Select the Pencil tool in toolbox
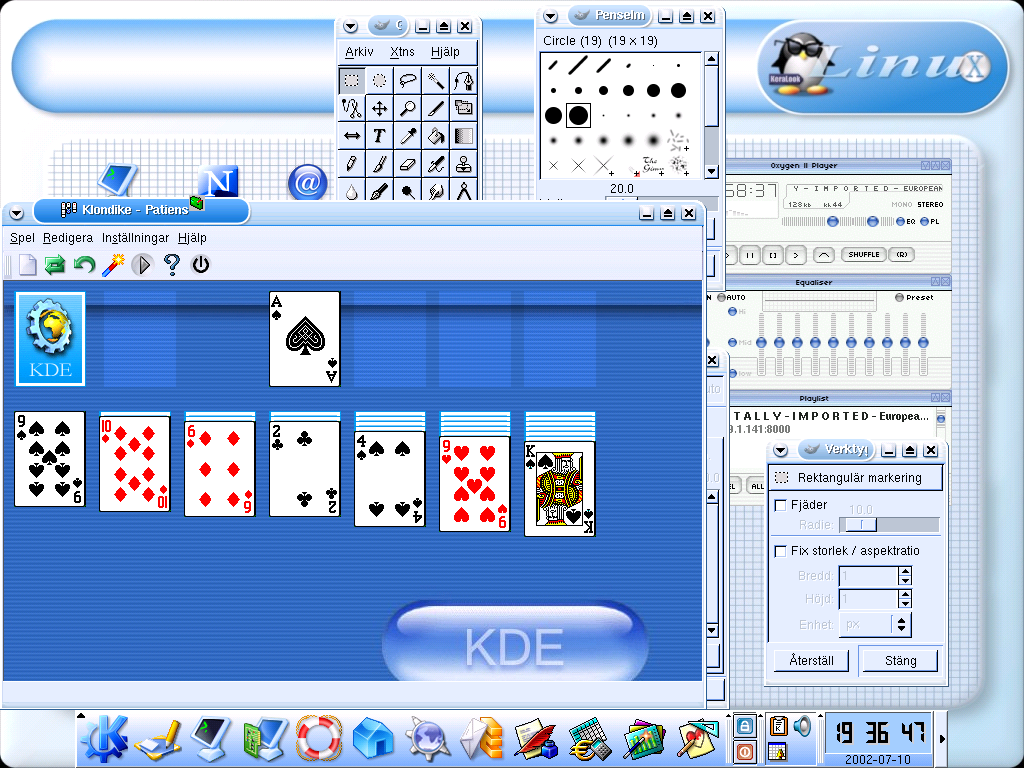The image size is (1024, 768). (351, 164)
